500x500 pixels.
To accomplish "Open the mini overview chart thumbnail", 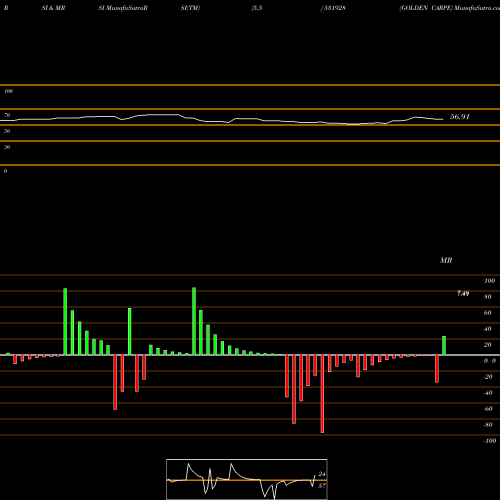I will [247, 479].
